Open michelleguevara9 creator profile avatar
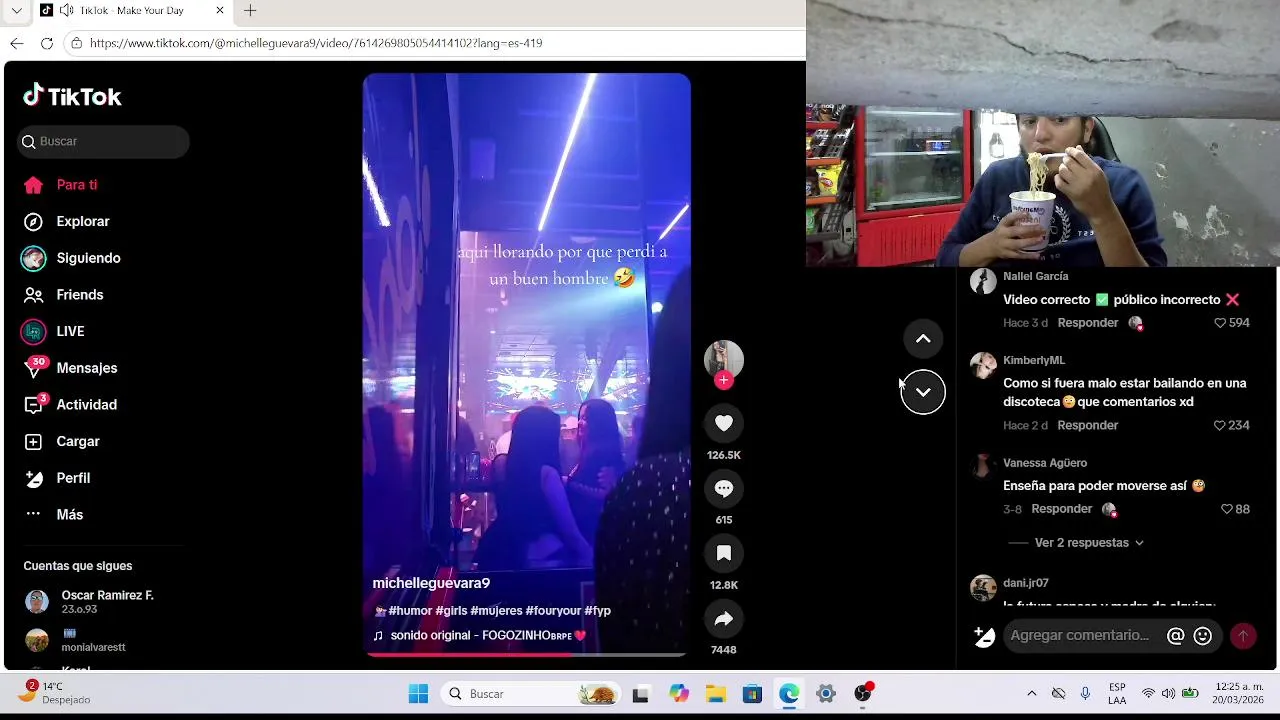The height and width of the screenshot is (720, 1280). click(724, 359)
